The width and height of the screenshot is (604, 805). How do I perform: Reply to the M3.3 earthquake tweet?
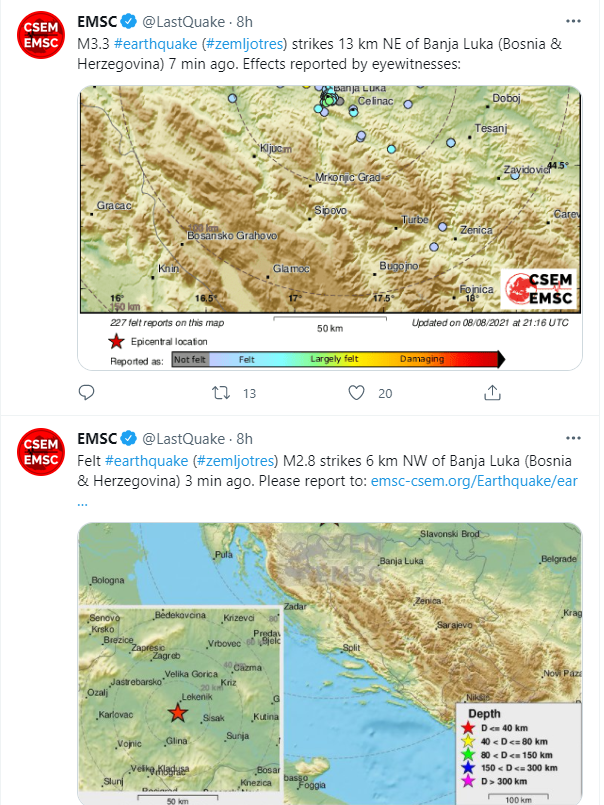(x=87, y=393)
